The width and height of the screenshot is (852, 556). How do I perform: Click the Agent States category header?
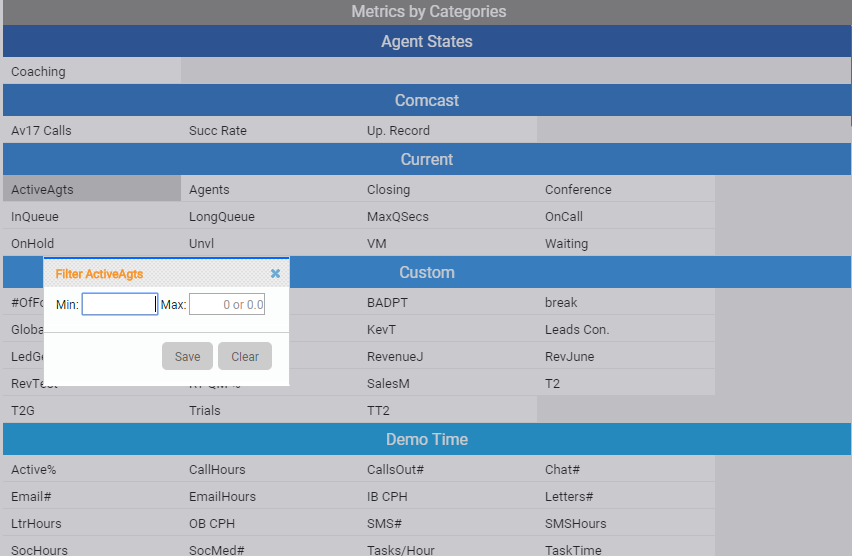click(x=426, y=42)
